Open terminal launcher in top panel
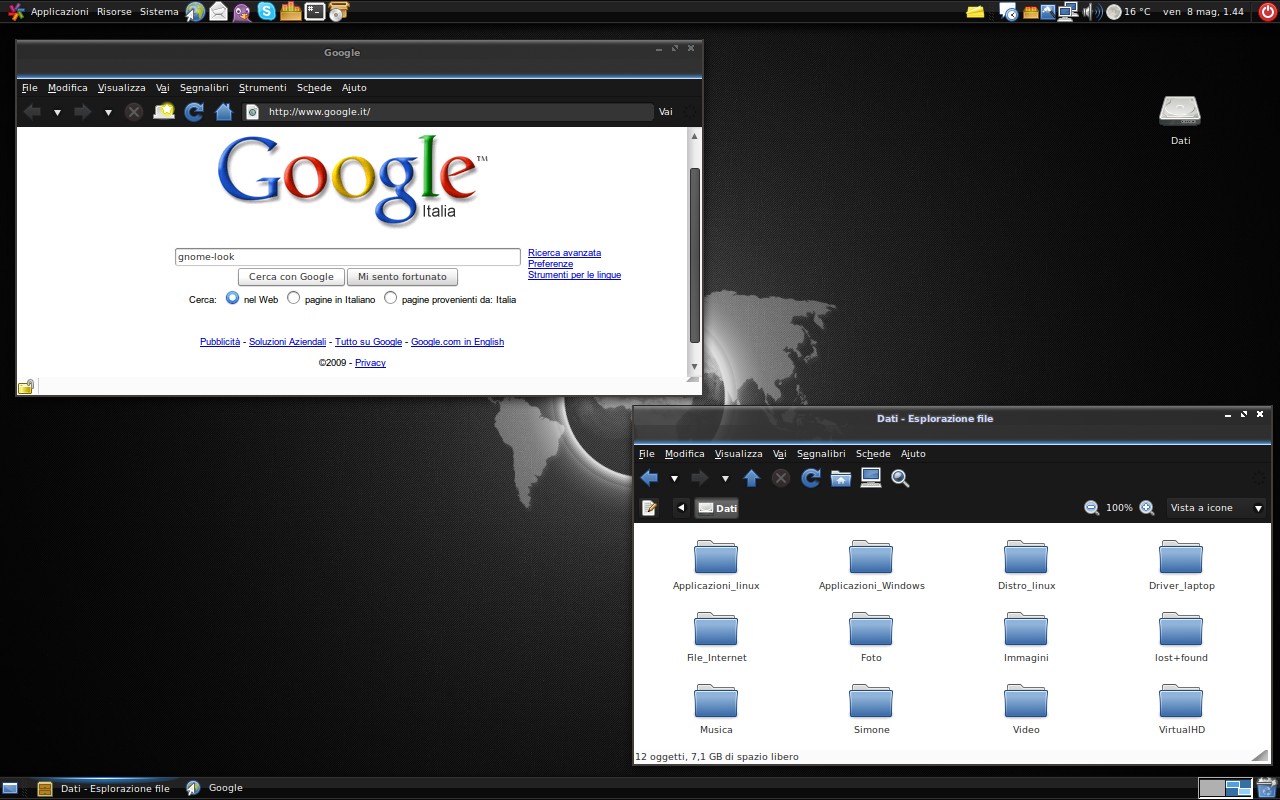1280x800 pixels. click(315, 12)
